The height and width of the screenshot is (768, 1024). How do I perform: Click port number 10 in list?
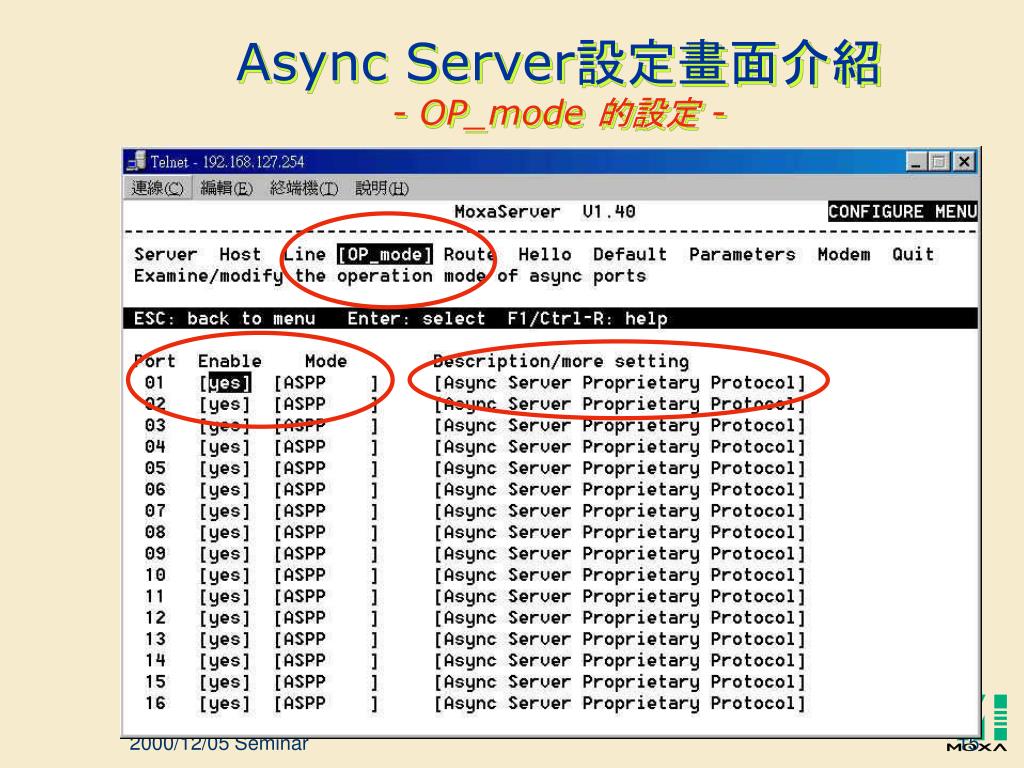pos(155,575)
